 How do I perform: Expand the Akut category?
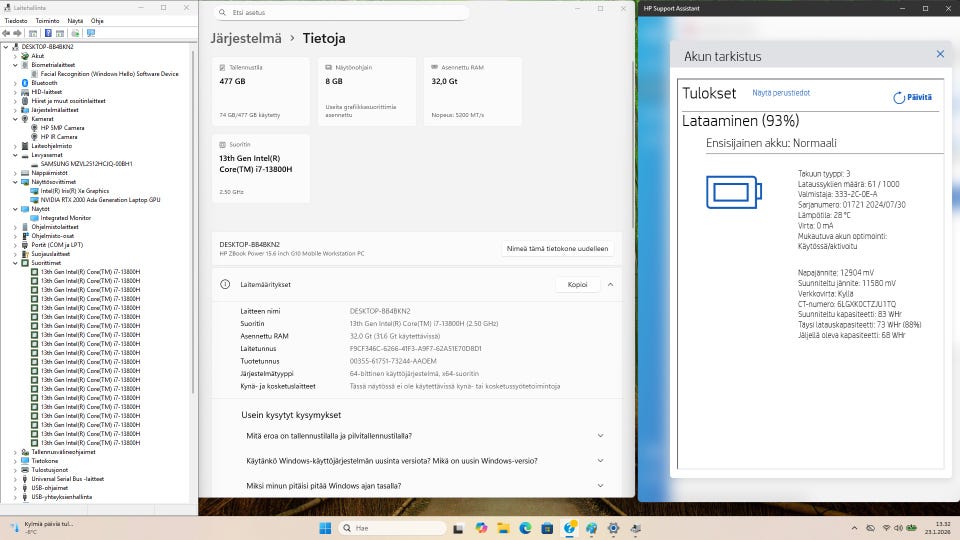[15, 56]
